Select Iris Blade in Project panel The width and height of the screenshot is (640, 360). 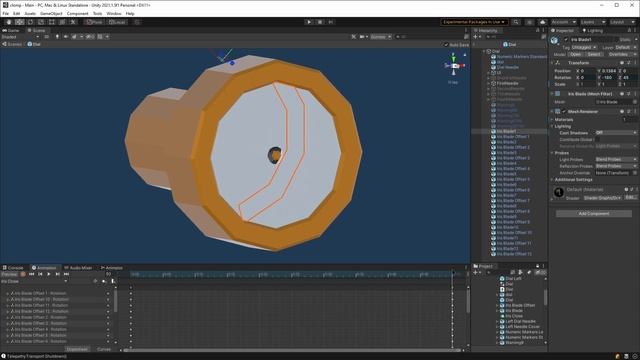pos(513,311)
